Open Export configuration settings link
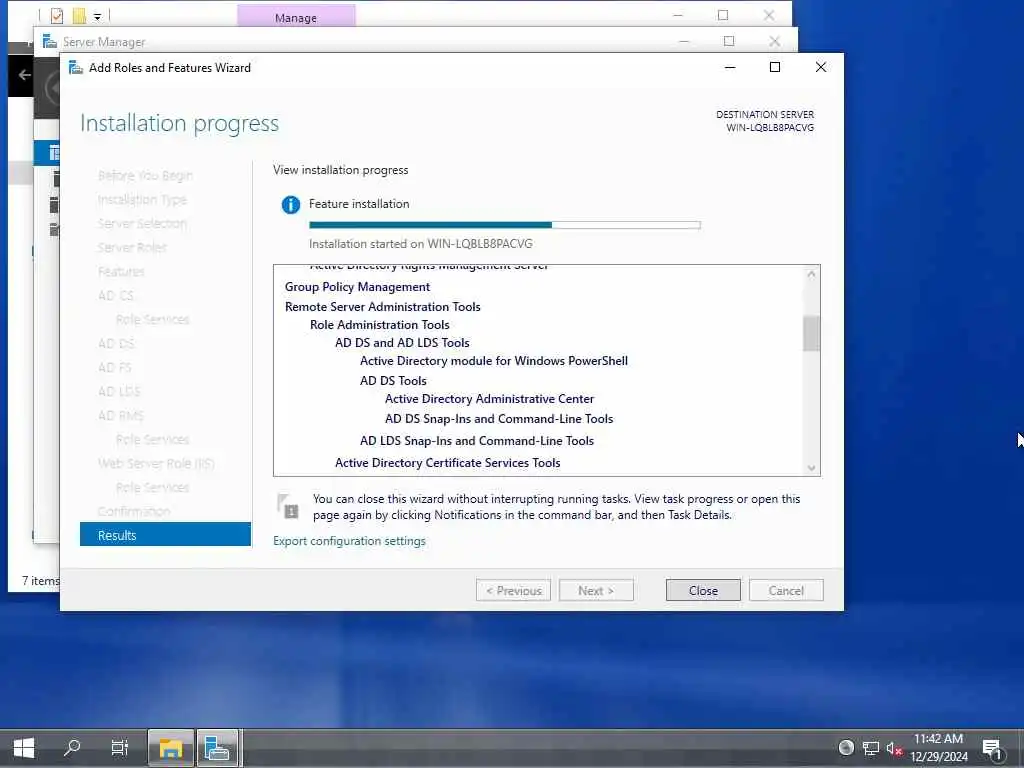1024x768 pixels. tap(349, 541)
